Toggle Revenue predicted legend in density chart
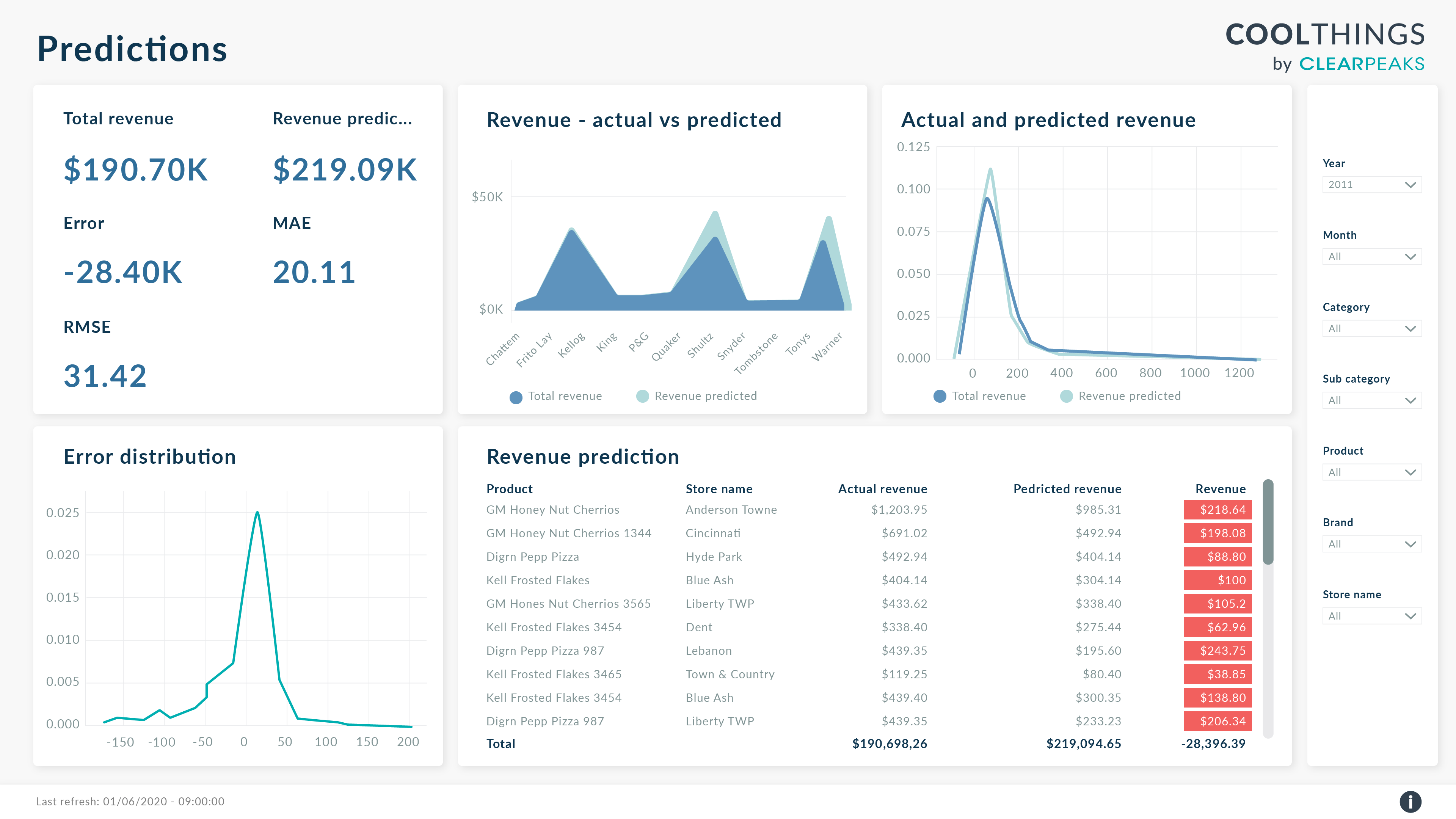The width and height of the screenshot is (1456, 819). tap(1120, 396)
